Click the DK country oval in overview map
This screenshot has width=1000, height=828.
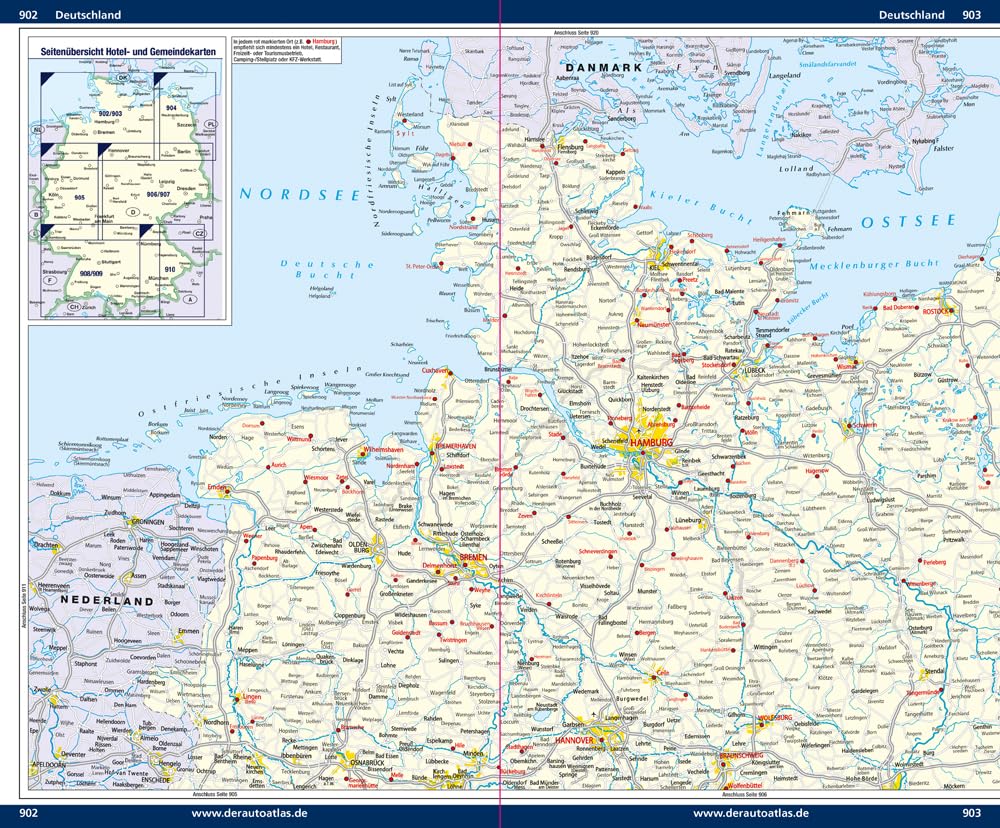pos(122,78)
